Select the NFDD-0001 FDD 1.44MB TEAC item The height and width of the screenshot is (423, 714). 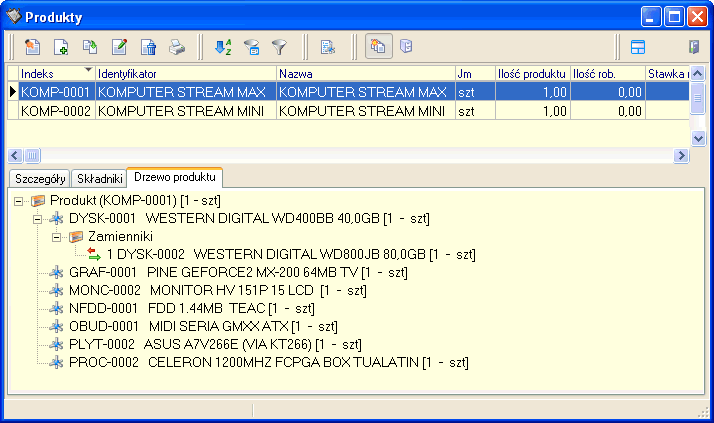pos(192,308)
